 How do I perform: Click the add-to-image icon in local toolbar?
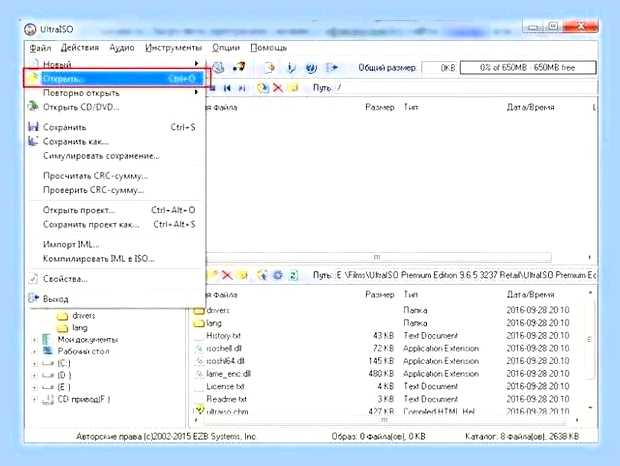click(x=262, y=275)
